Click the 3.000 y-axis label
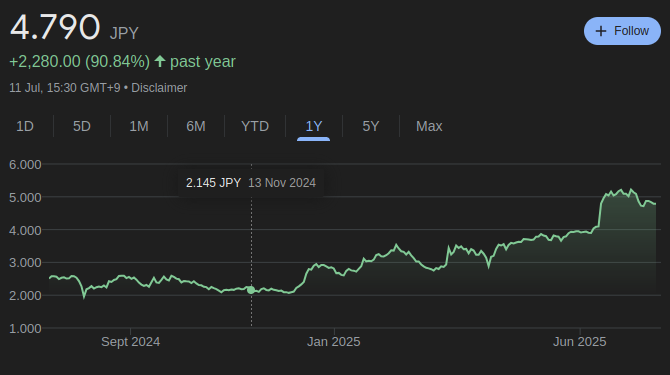 click(25, 263)
